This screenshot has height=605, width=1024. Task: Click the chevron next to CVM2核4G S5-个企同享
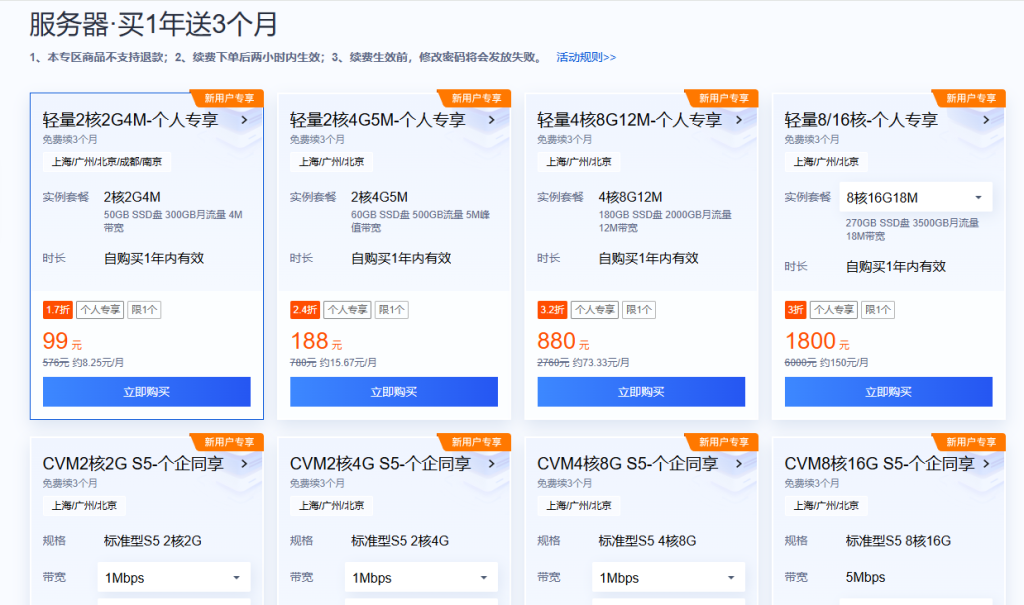[491, 464]
